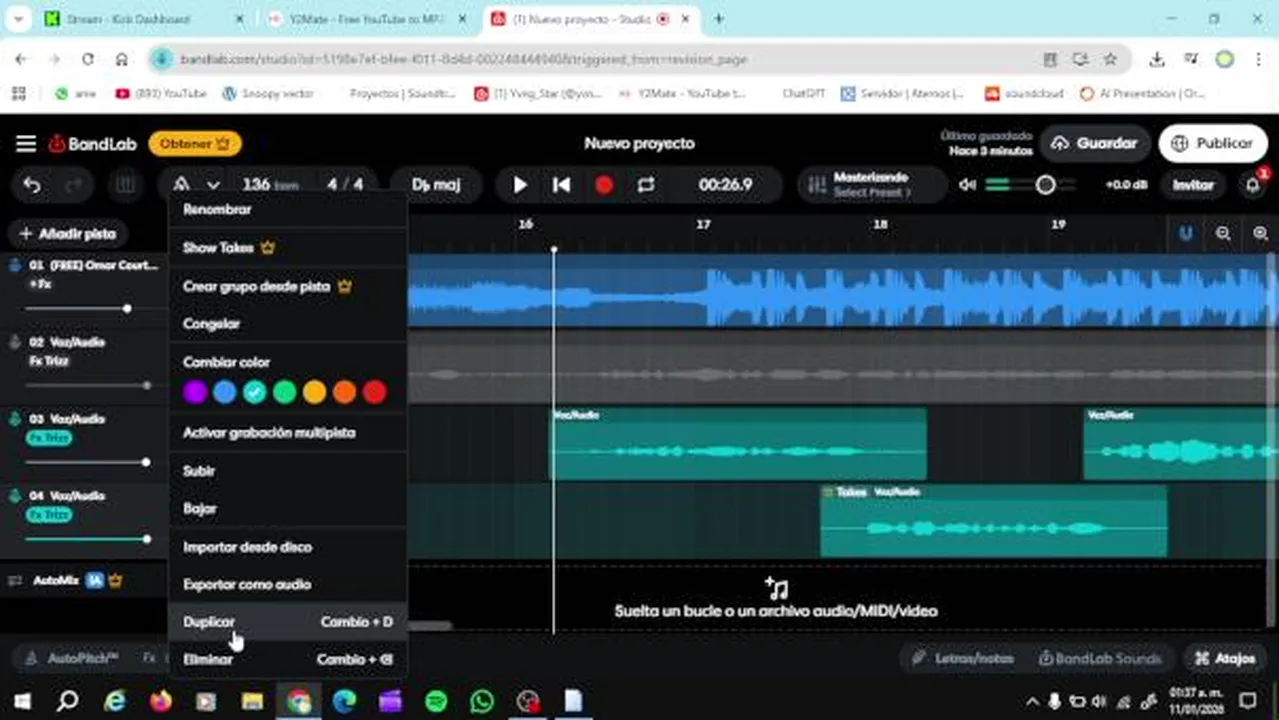Click track 01 instrument icon
Viewport: 1279px width, 720px height.
(14, 265)
